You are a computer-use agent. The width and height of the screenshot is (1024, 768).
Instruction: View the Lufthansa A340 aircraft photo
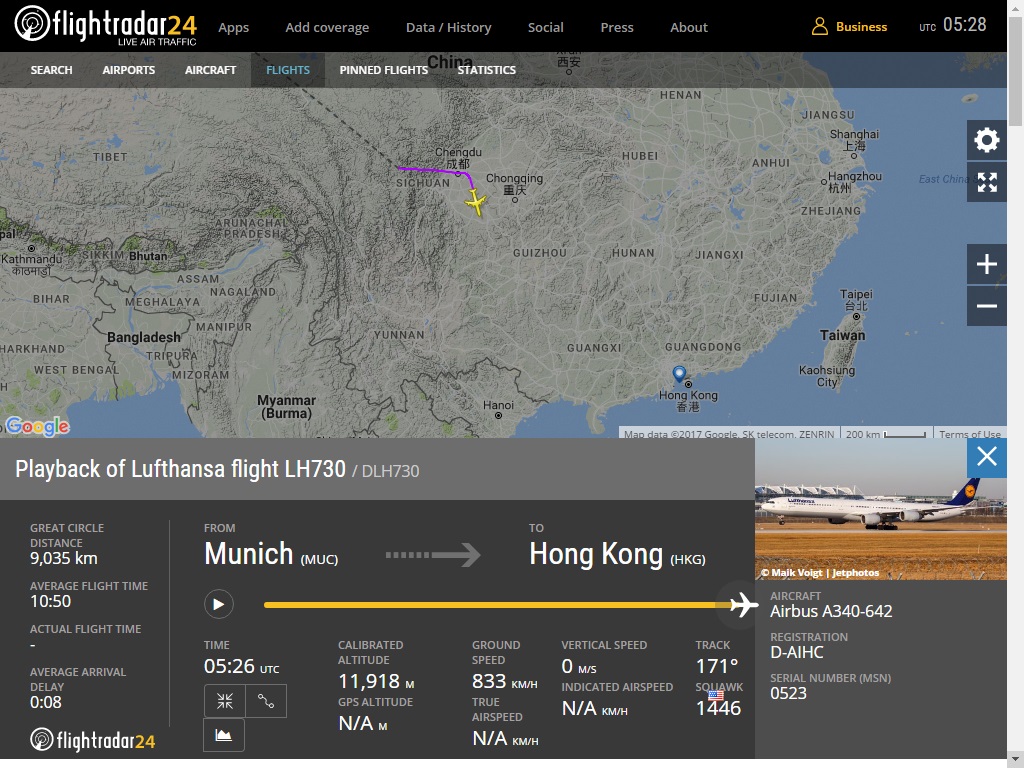pos(880,509)
